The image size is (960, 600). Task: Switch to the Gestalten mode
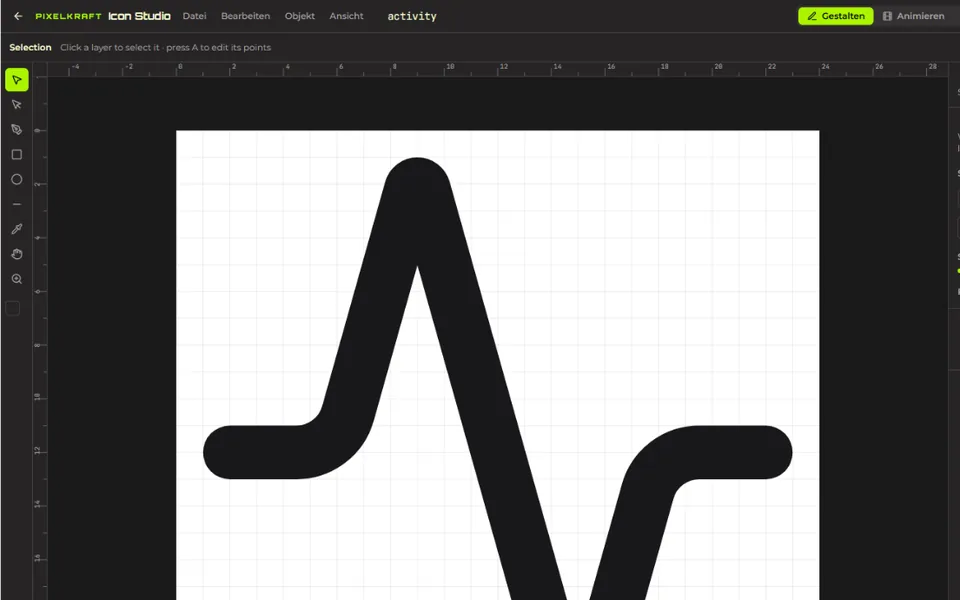coord(836,16)
